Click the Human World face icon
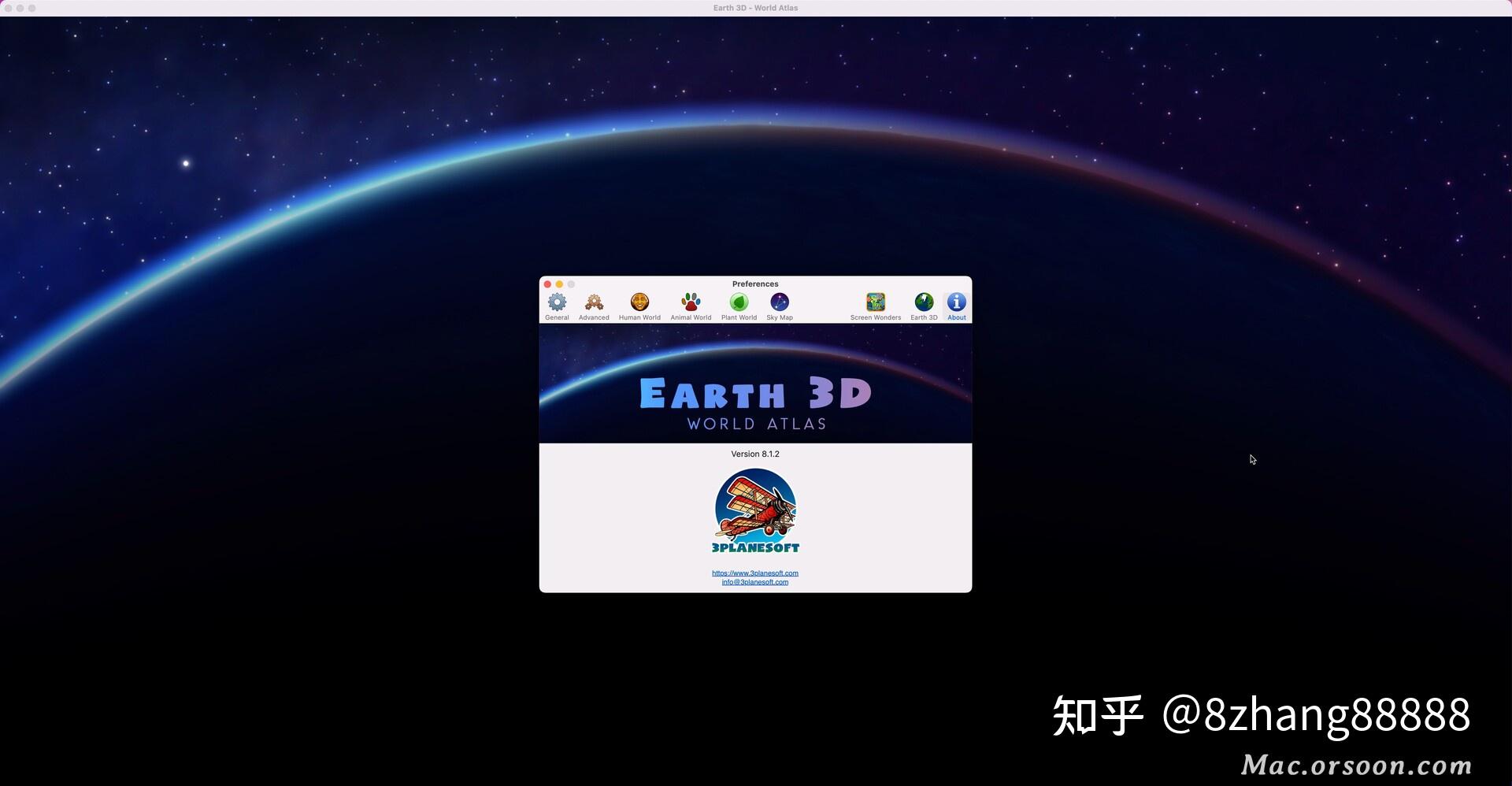 [x=639, y=302]
